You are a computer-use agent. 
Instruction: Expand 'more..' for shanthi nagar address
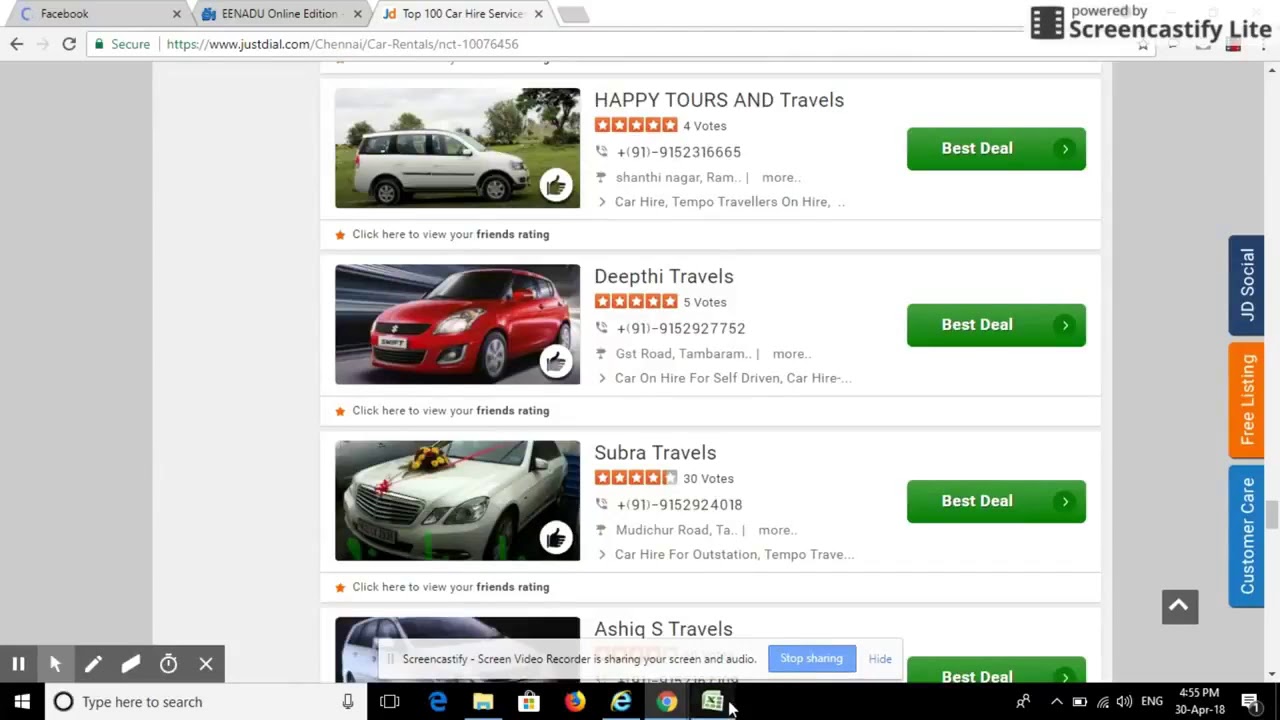click(x=781, y=177)
